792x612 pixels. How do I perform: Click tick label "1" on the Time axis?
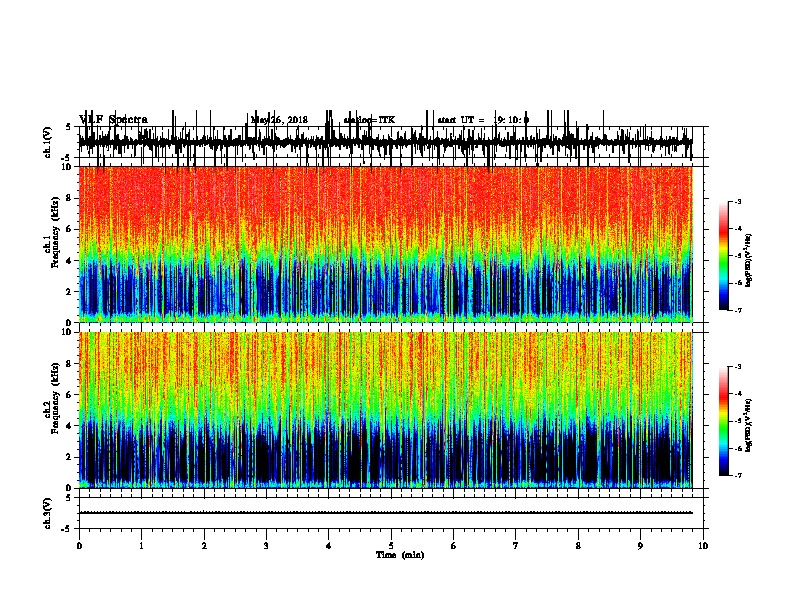click(141, 546)
